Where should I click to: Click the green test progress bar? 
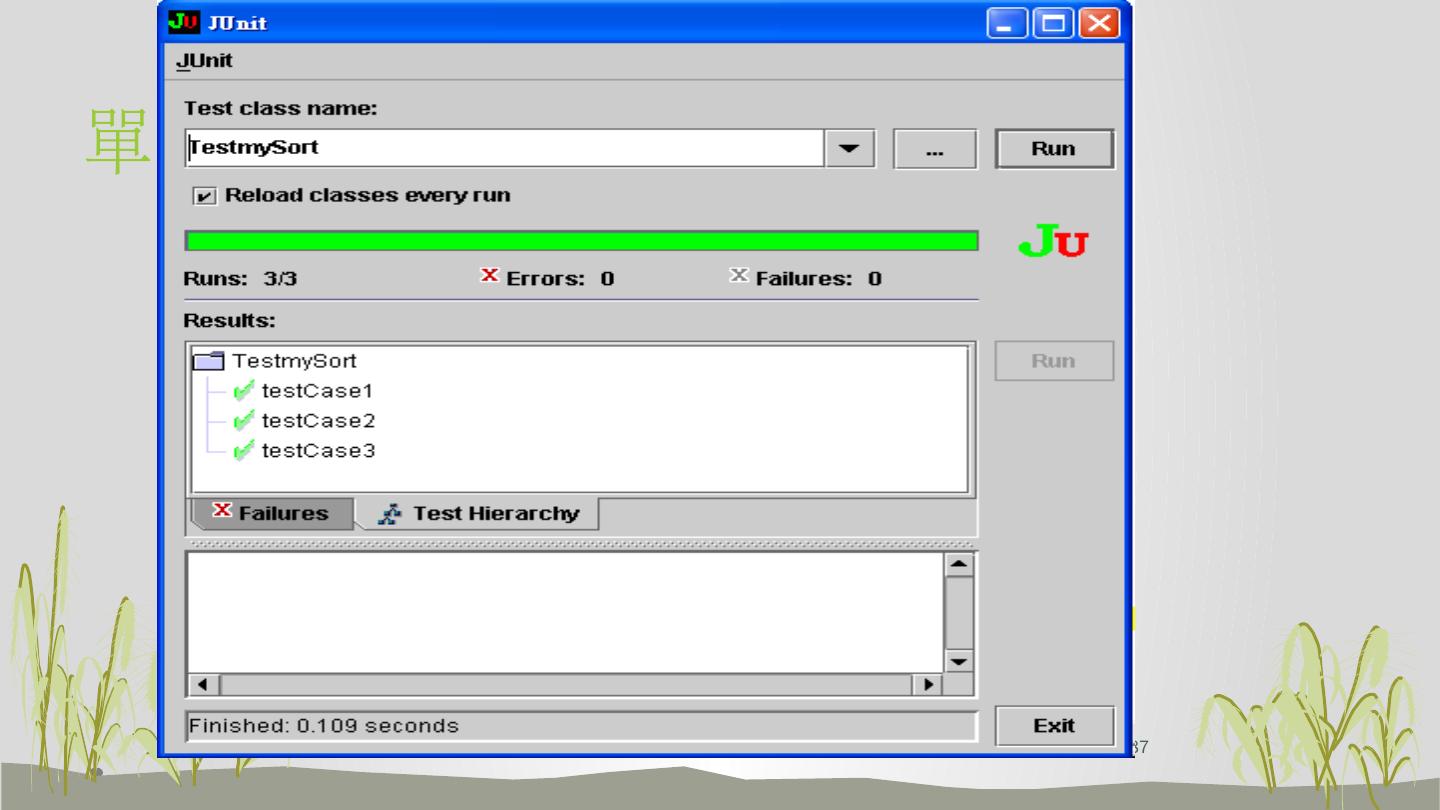[582, 241]
